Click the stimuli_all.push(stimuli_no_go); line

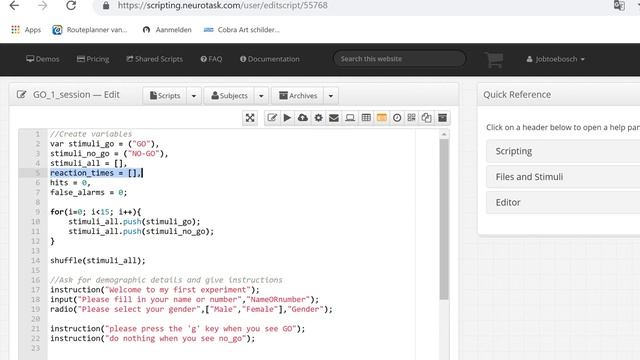click(x=141, y=231)
